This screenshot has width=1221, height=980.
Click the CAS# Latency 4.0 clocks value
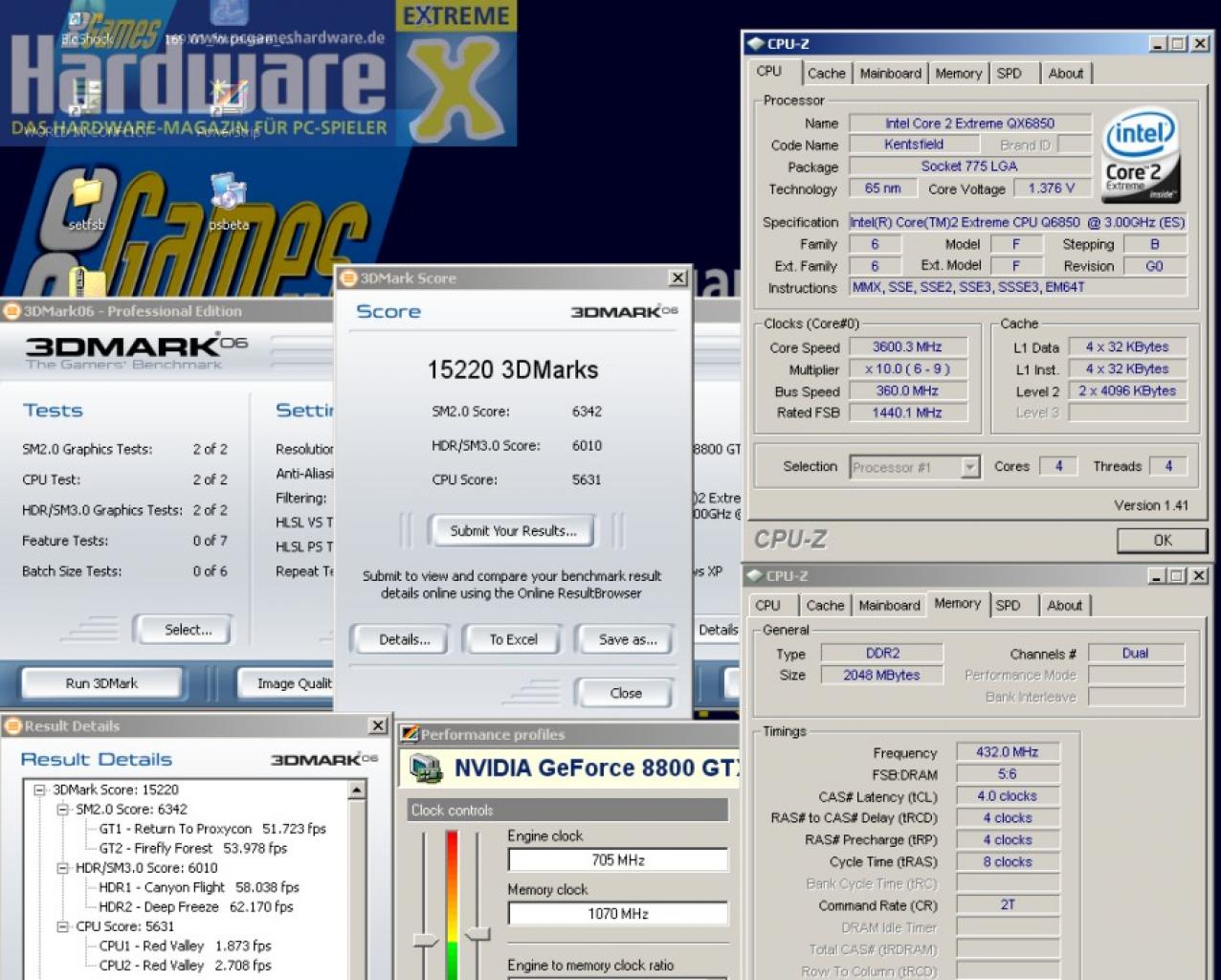coord(1008,796)
